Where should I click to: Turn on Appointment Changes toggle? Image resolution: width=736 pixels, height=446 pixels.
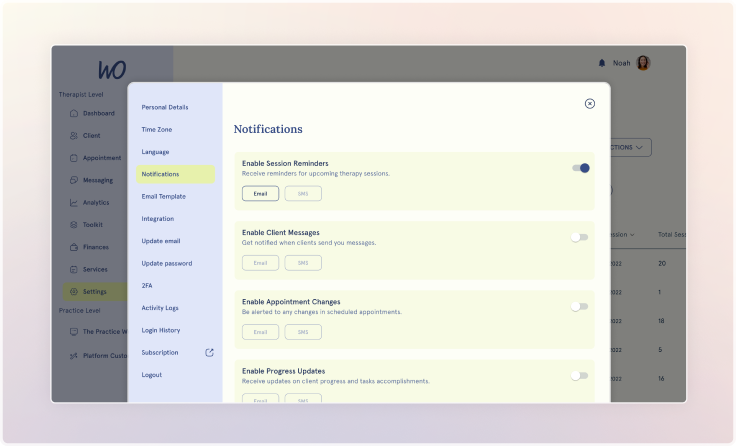click(x=580, y=306)
